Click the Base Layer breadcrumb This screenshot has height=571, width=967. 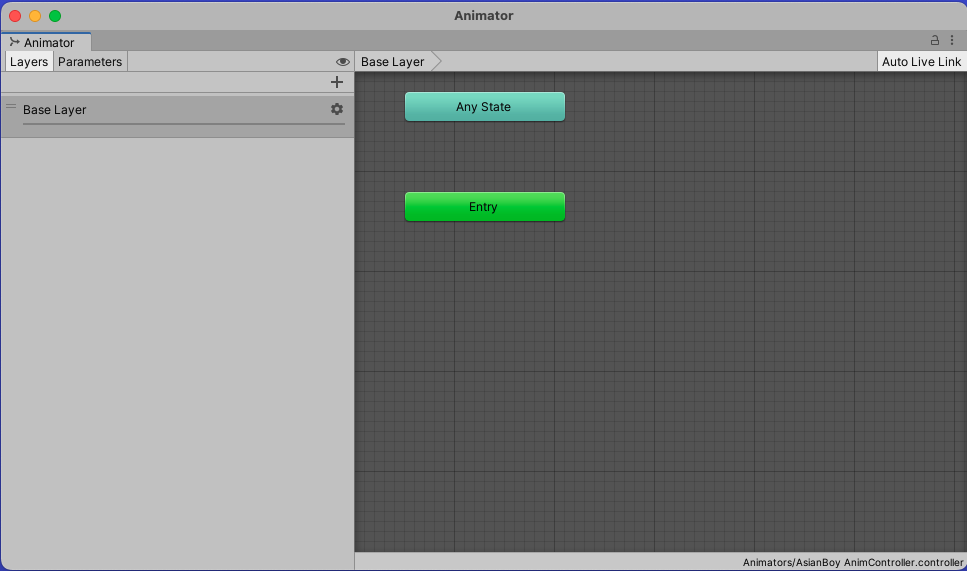click(393, 62)
